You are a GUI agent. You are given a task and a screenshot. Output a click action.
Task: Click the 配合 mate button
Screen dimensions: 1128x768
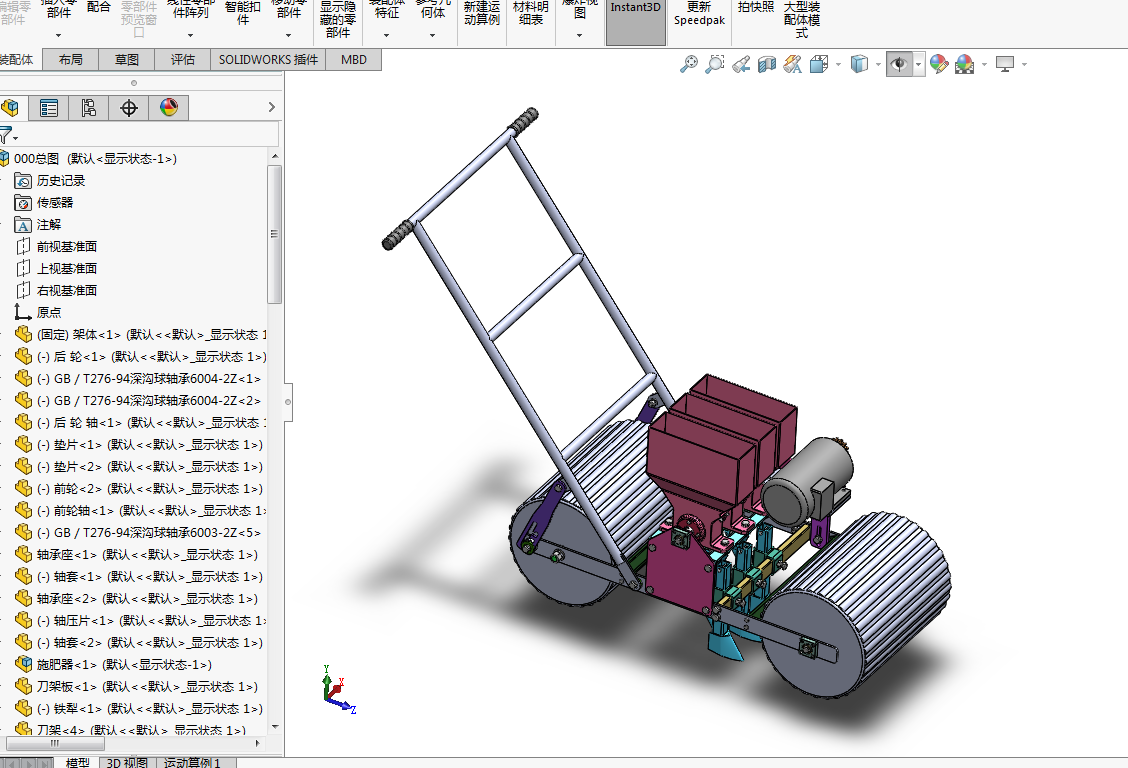pos(99,7)
